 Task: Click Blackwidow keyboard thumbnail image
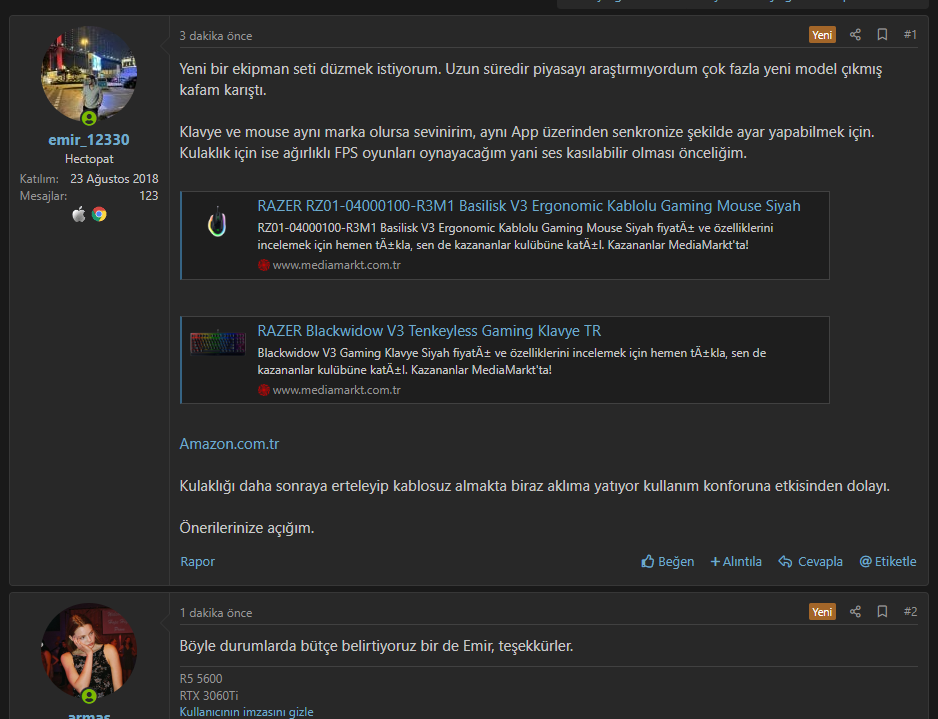[x=218, y=343]
